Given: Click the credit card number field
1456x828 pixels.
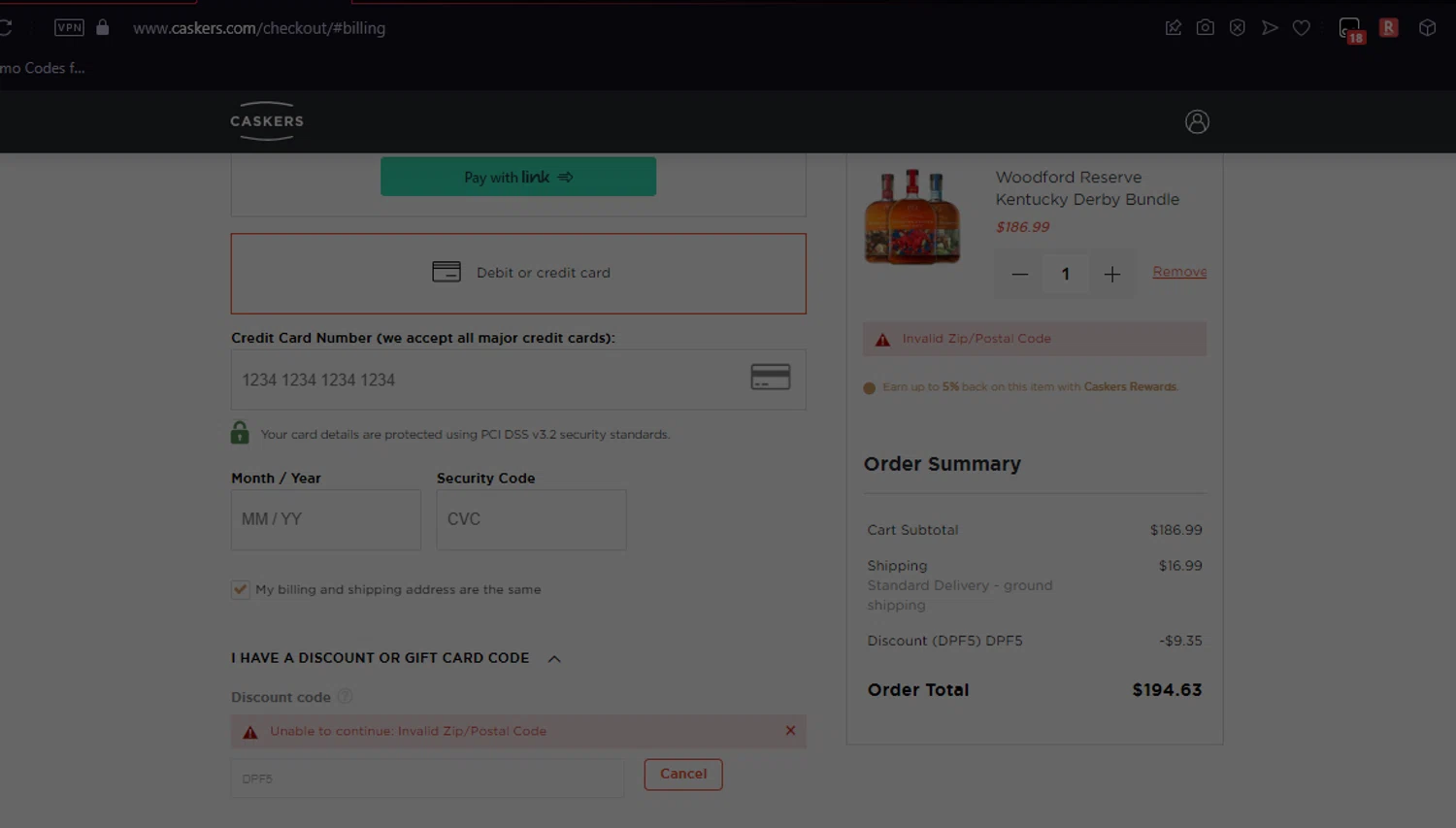Looking at the screenshot, I should click(518, 380).
